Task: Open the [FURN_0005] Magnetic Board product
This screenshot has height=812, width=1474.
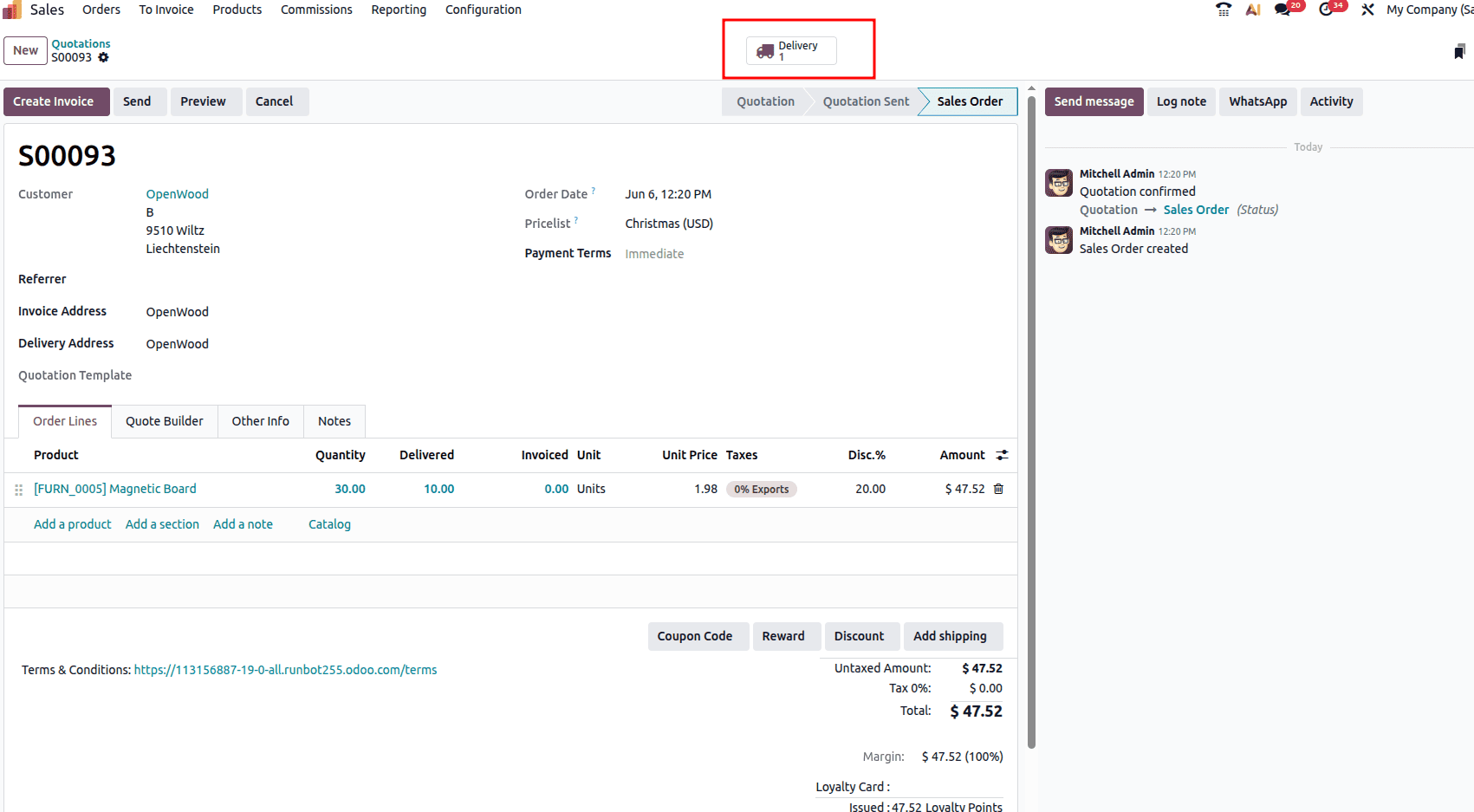Action: pos(115,489)
